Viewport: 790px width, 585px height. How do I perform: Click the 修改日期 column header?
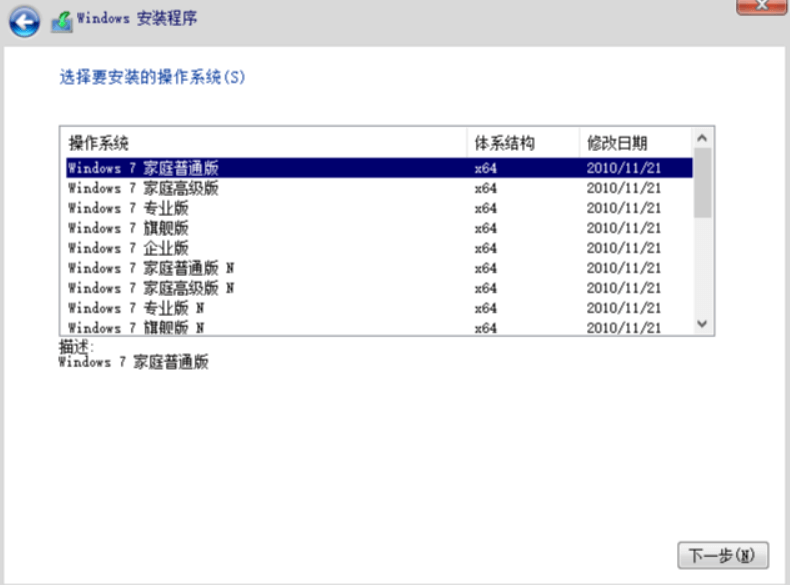(x=617, y=143)
